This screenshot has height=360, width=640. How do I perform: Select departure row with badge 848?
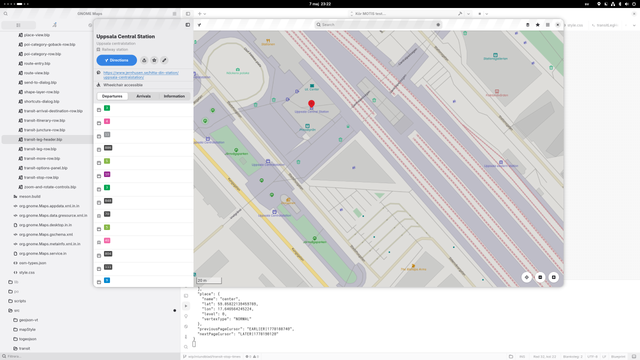[x=144, y=202]
